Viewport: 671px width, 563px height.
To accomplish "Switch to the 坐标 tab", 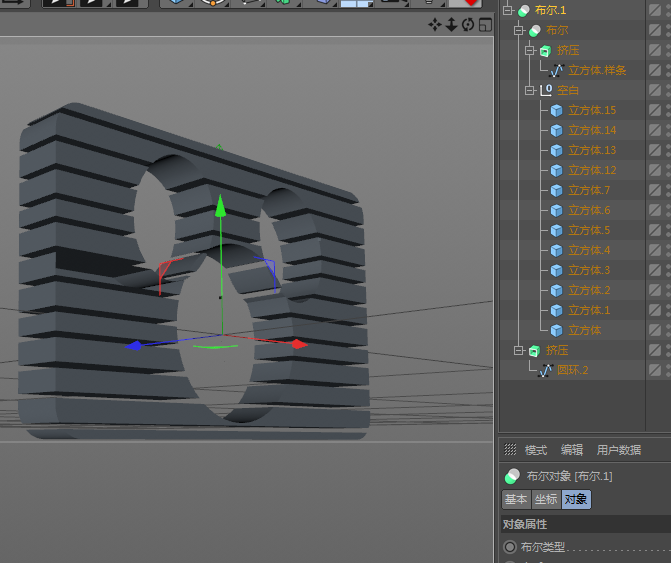I will [x=546, y=499].
